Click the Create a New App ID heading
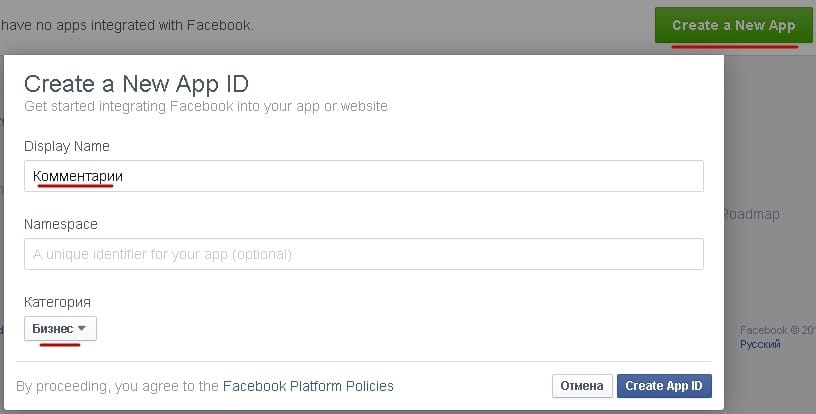 [136, 84]
